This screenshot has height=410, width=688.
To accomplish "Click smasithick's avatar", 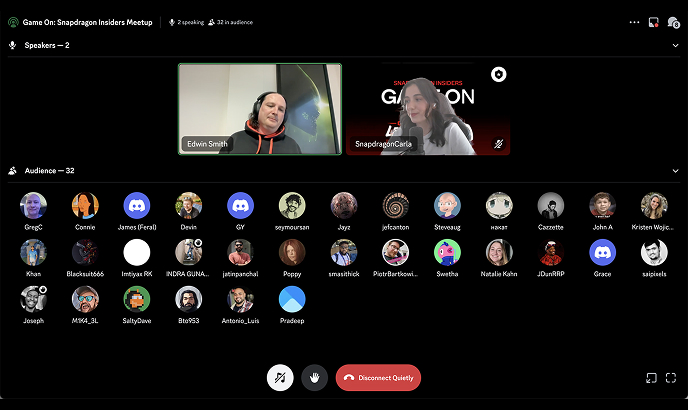I will point(344,252).
